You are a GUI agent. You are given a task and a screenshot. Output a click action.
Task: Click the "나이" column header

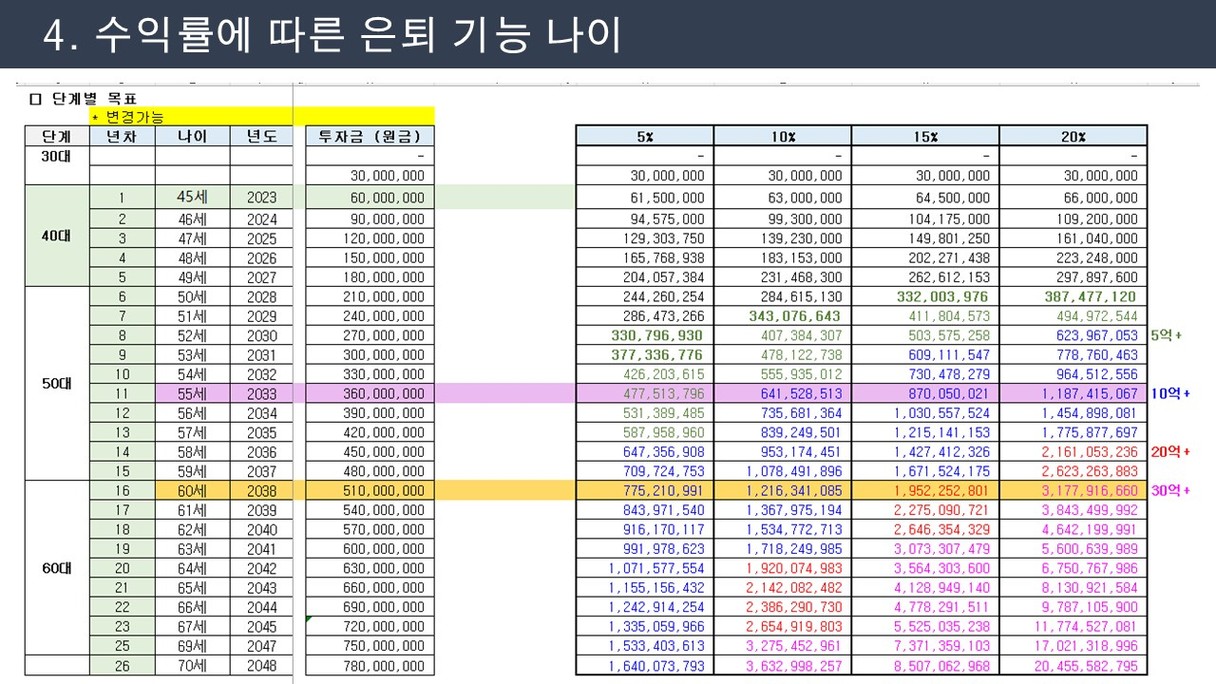[x=192, y=137]
